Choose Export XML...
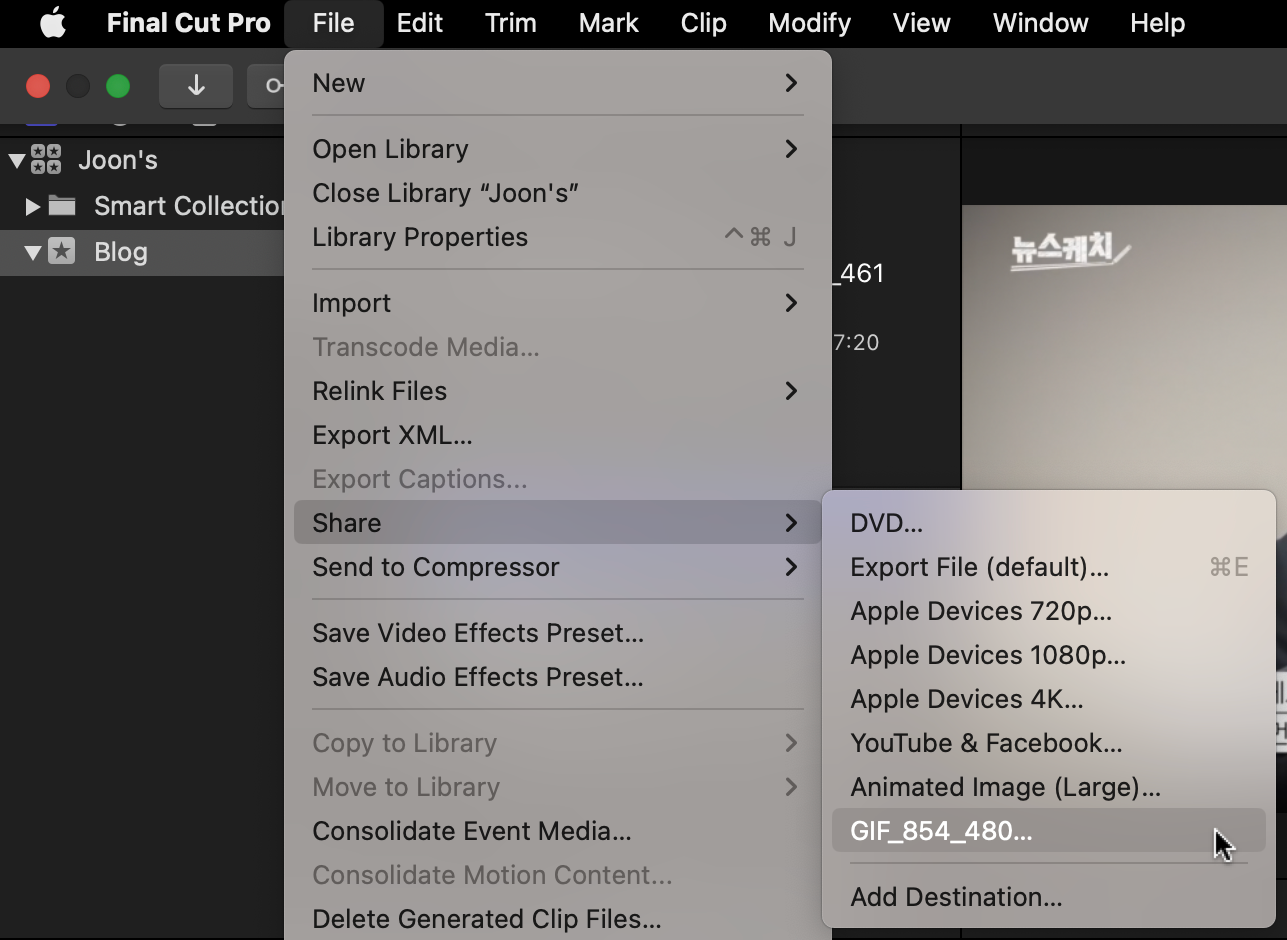The height and width of the screenshot is (940, 1287). 558,435
